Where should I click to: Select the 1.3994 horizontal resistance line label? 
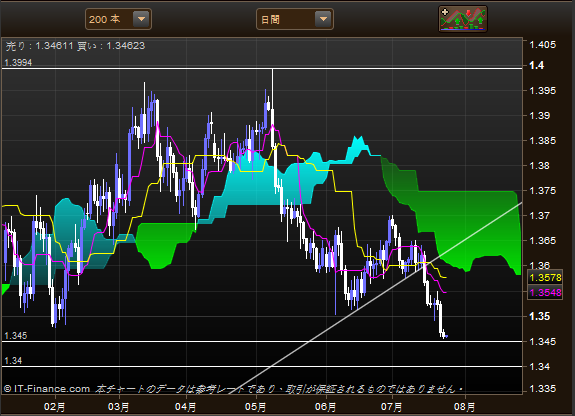click(18, 63)
